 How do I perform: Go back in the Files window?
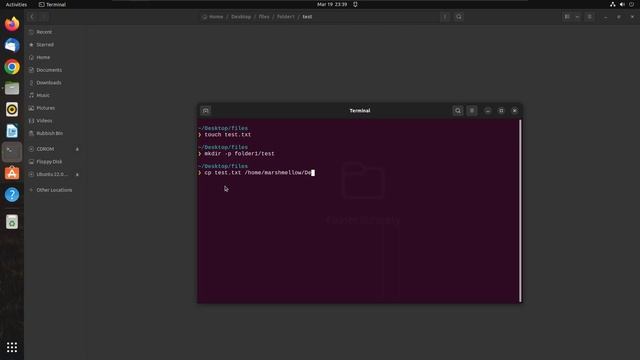click(32, 17)
